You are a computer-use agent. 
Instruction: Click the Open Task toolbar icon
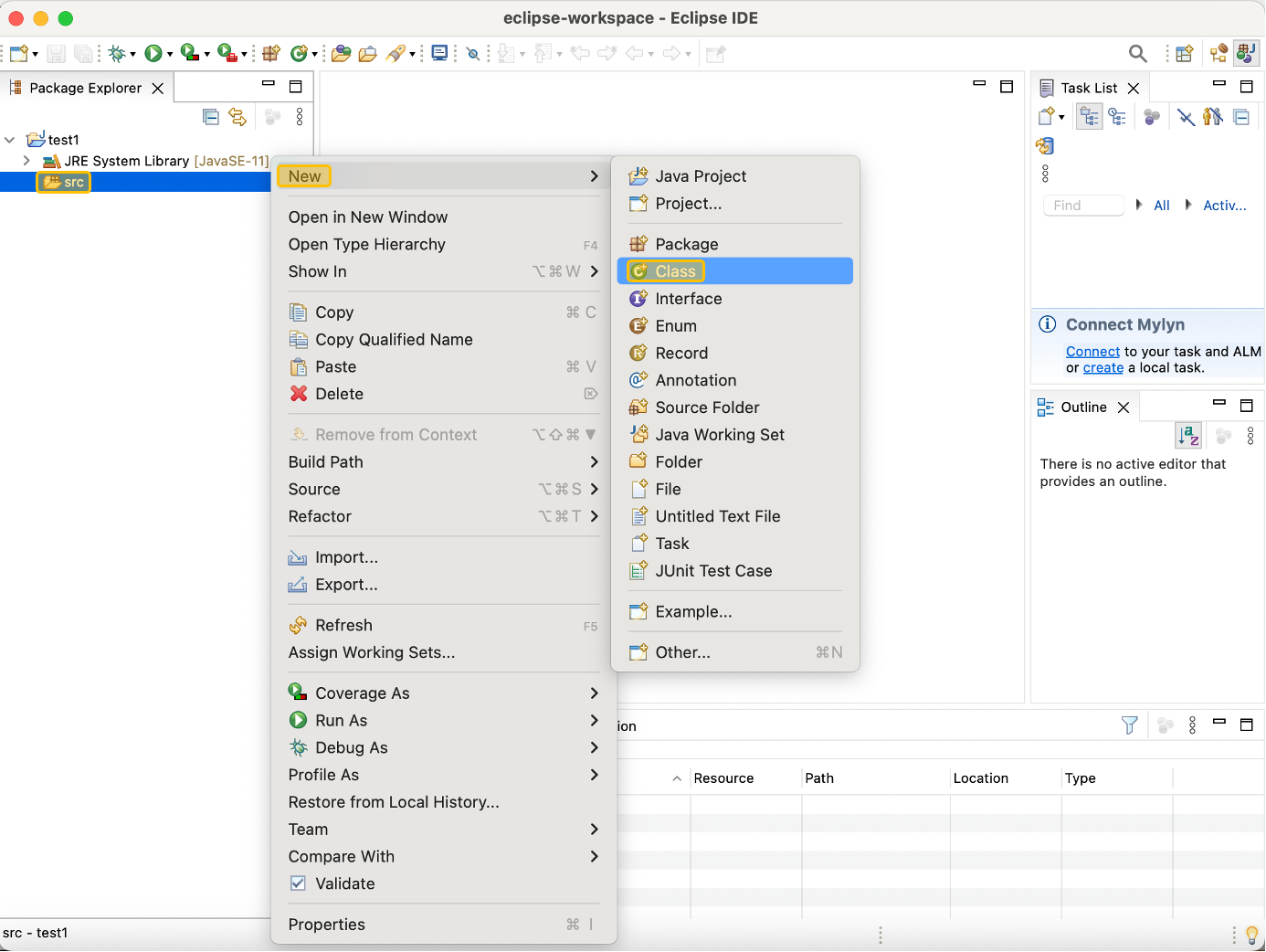(x=367, y=54)
